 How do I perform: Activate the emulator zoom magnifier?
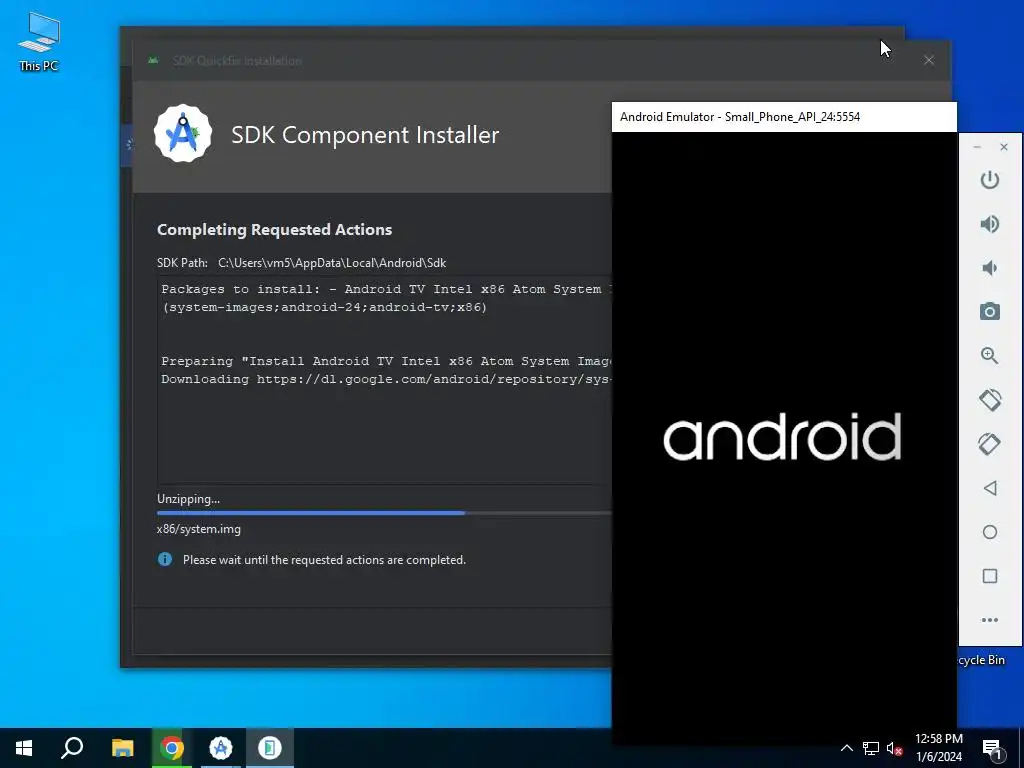click(x=989, y=356)
